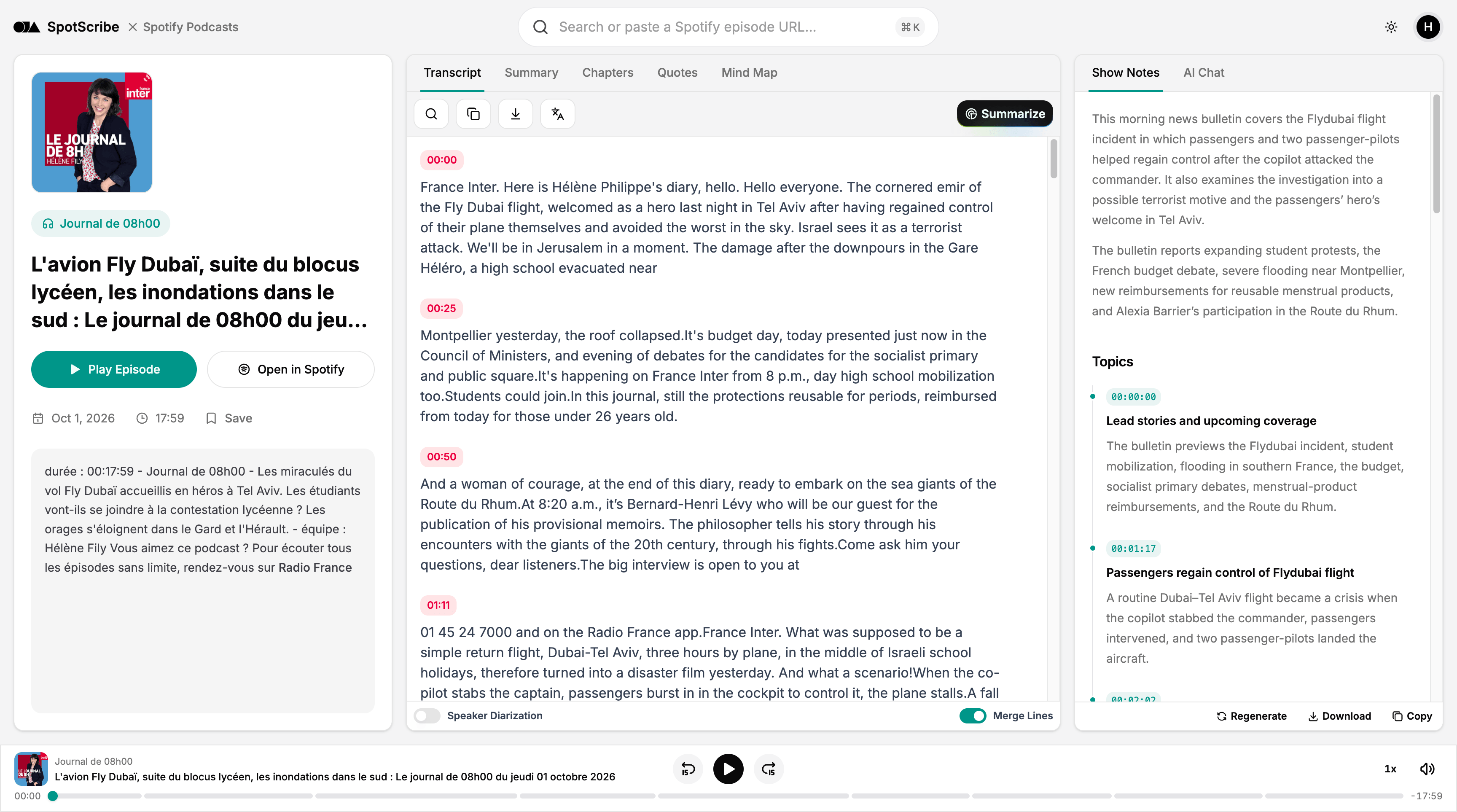Switch to the Summary tab
The height and width of the screenshot is (812, 1457).
click(x=531, y=73)
